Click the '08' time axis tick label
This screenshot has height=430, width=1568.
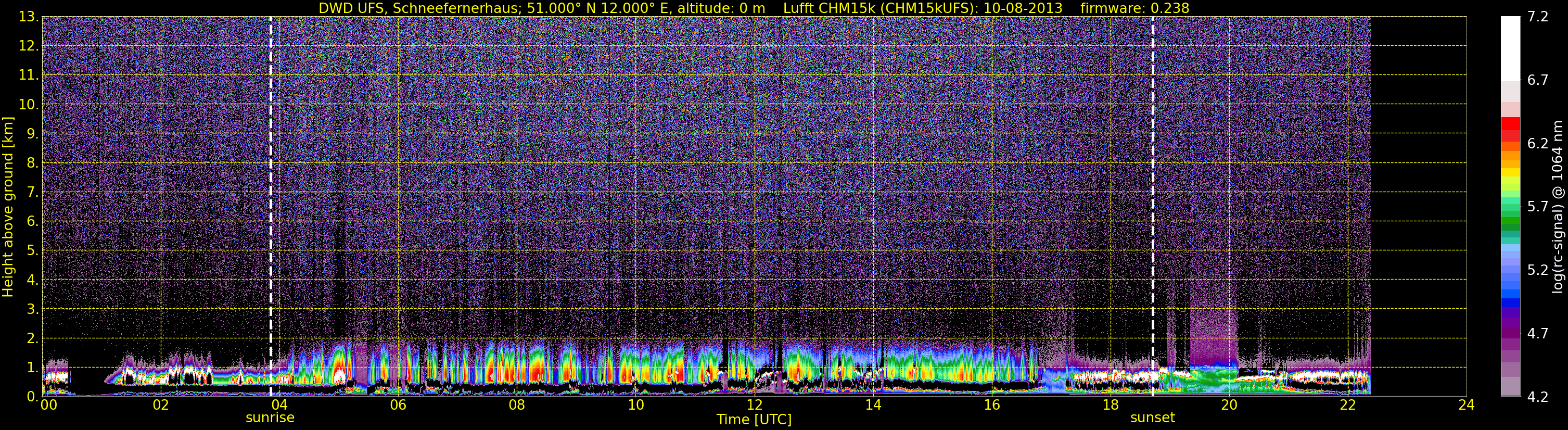(517, 406)
